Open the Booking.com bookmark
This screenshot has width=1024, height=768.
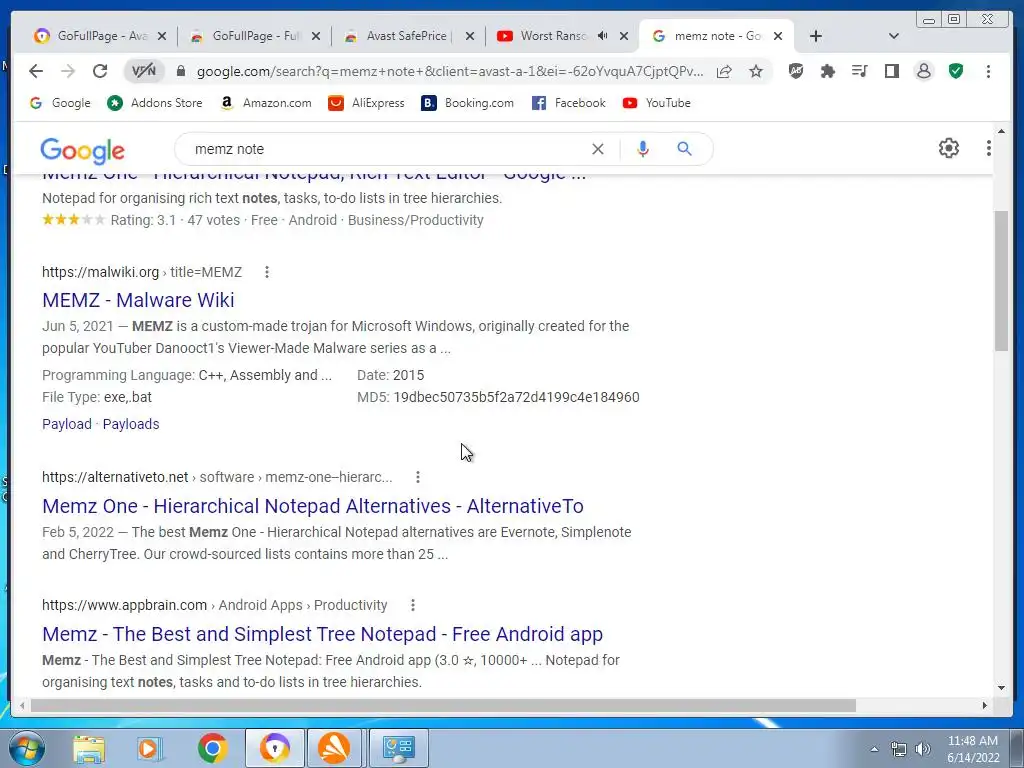coord(468,103)
